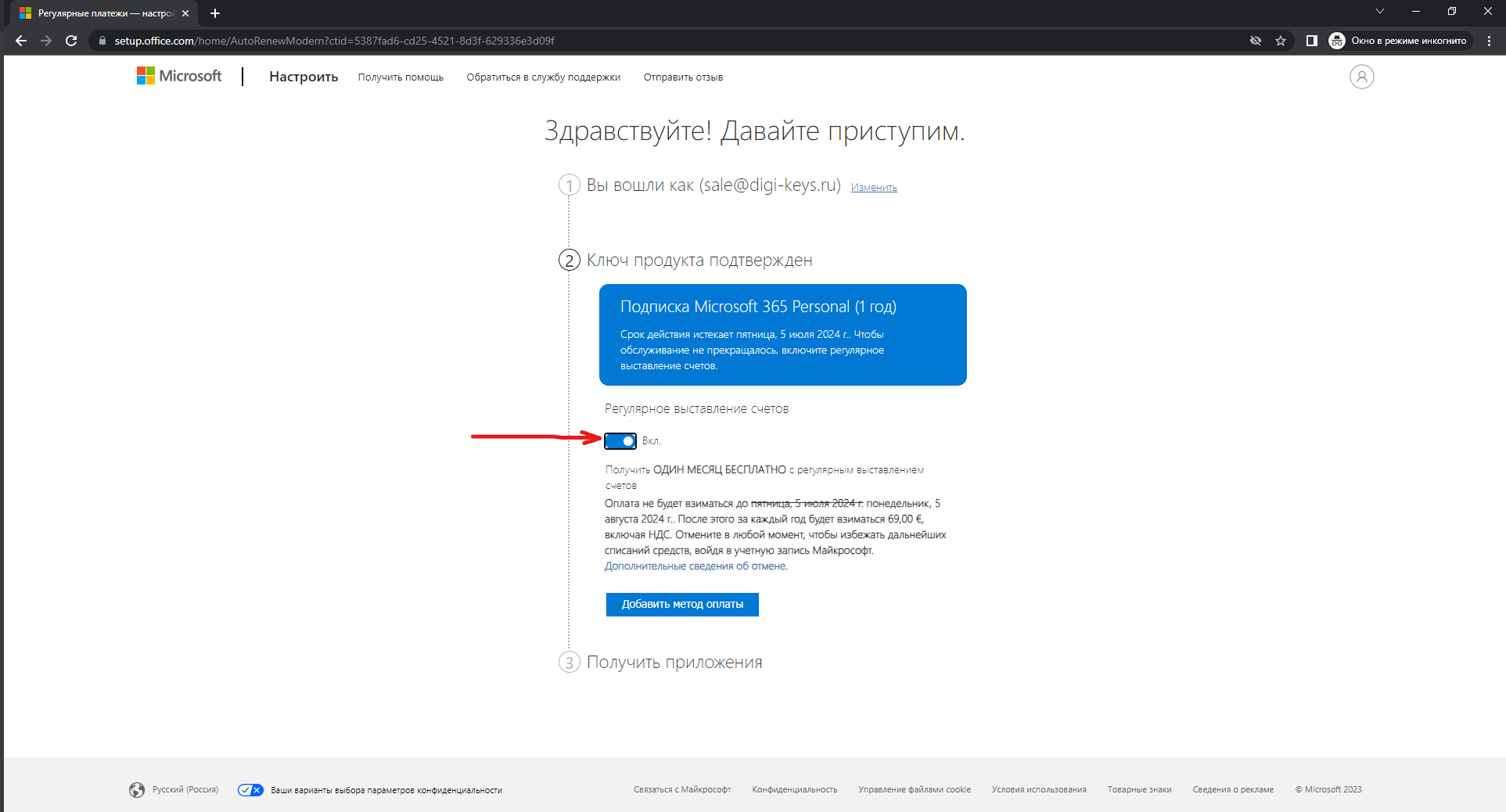Open 'Обратиться в службу поддержки' link
Viewport: 1506px width, 812px height.
click(544, 77)
